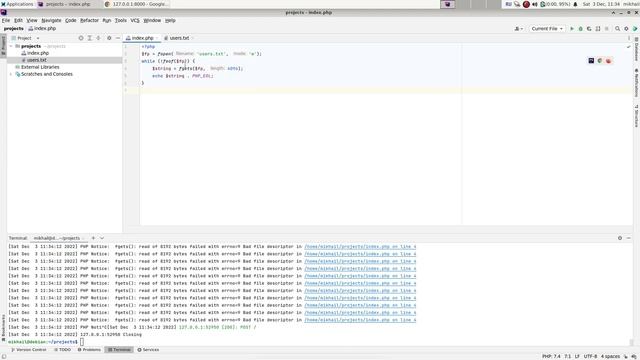Click the green arrow icon at toolbar end
The width and height of the screenshot is (640, 360).
[635, 29]
